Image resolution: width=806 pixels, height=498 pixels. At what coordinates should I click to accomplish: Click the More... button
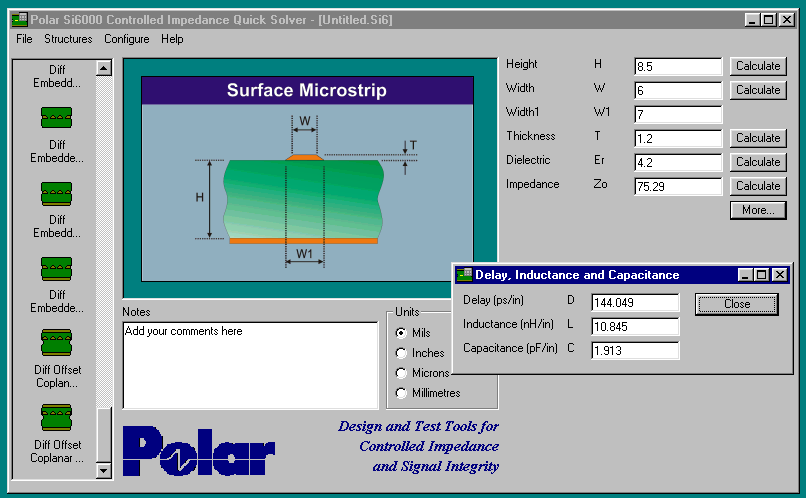[x=758, y=210]
